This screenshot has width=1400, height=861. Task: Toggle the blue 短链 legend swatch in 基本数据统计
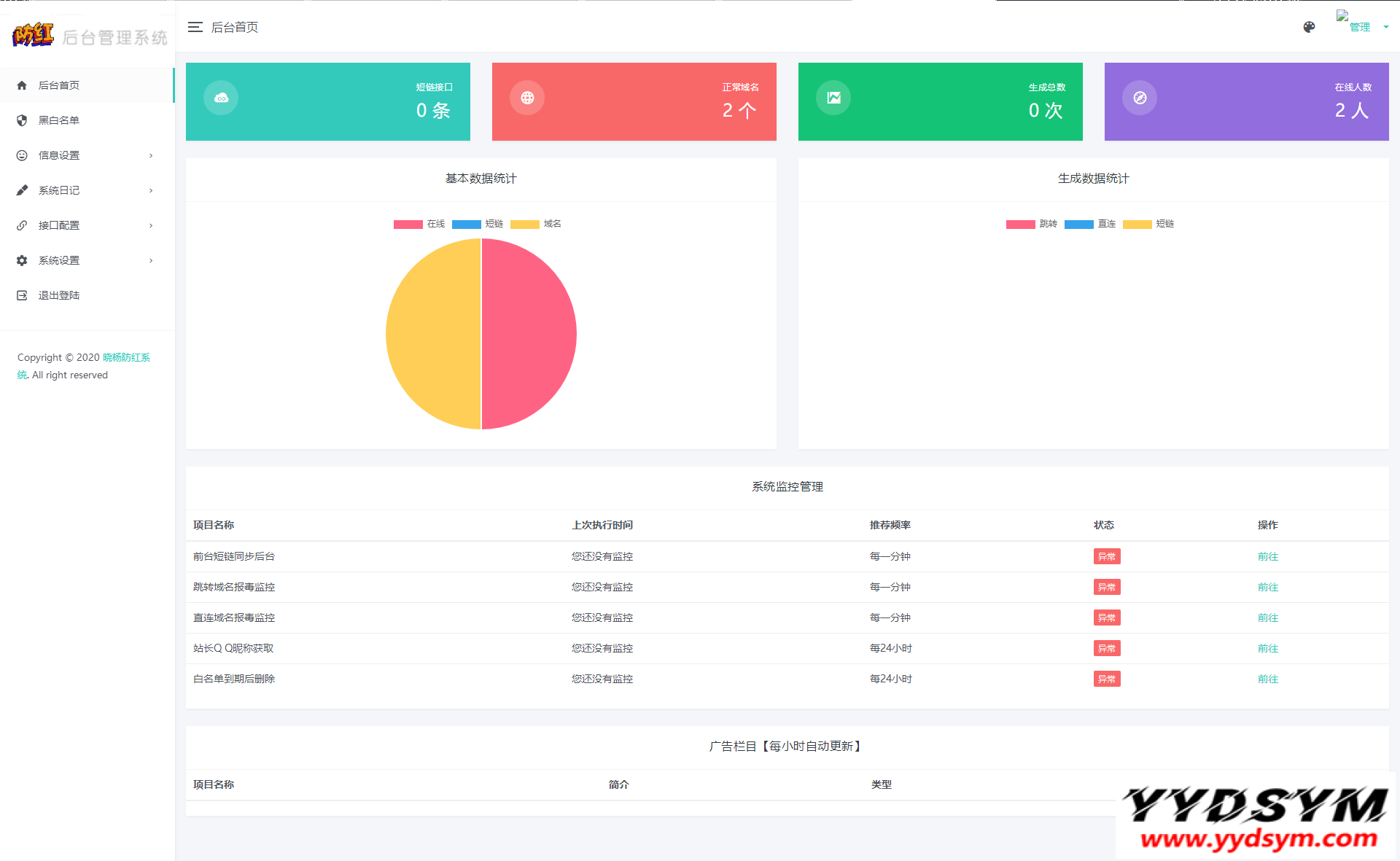pyautogui.click(x=466, y=225)
